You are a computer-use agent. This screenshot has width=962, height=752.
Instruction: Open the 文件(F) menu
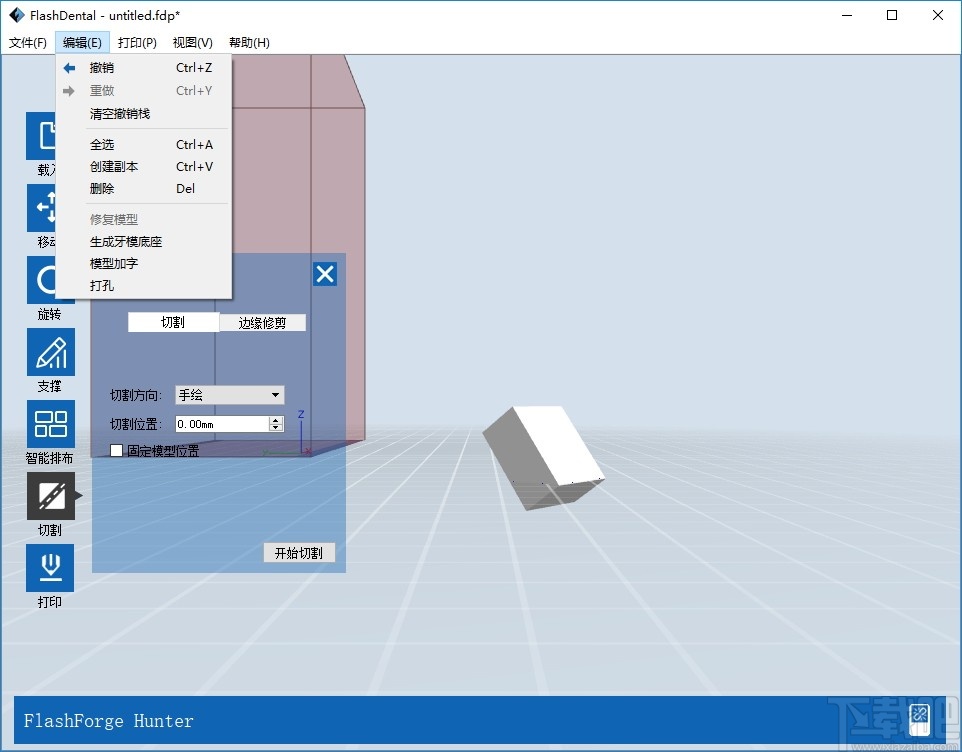coord(27,42)
